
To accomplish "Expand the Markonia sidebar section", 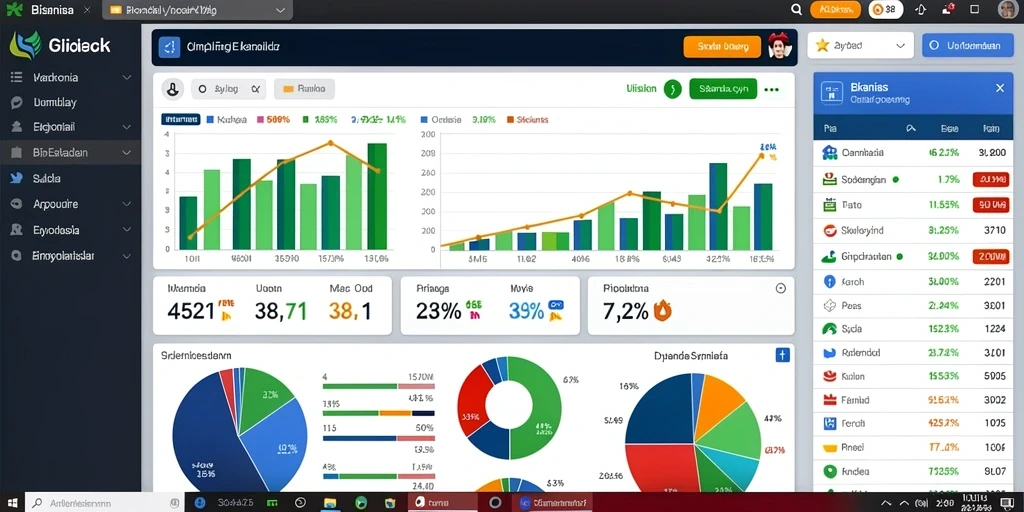I will [127, 77].
